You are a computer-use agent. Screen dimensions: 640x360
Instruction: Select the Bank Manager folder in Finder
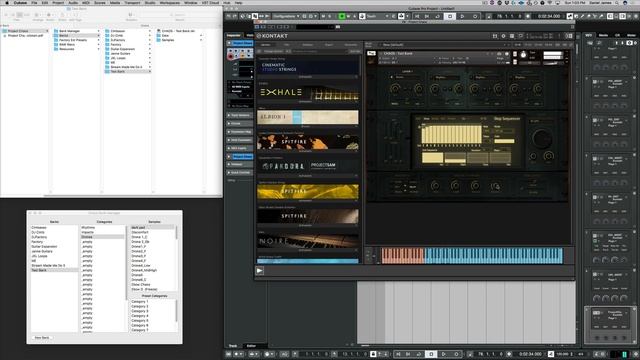[x=69, y=31]
